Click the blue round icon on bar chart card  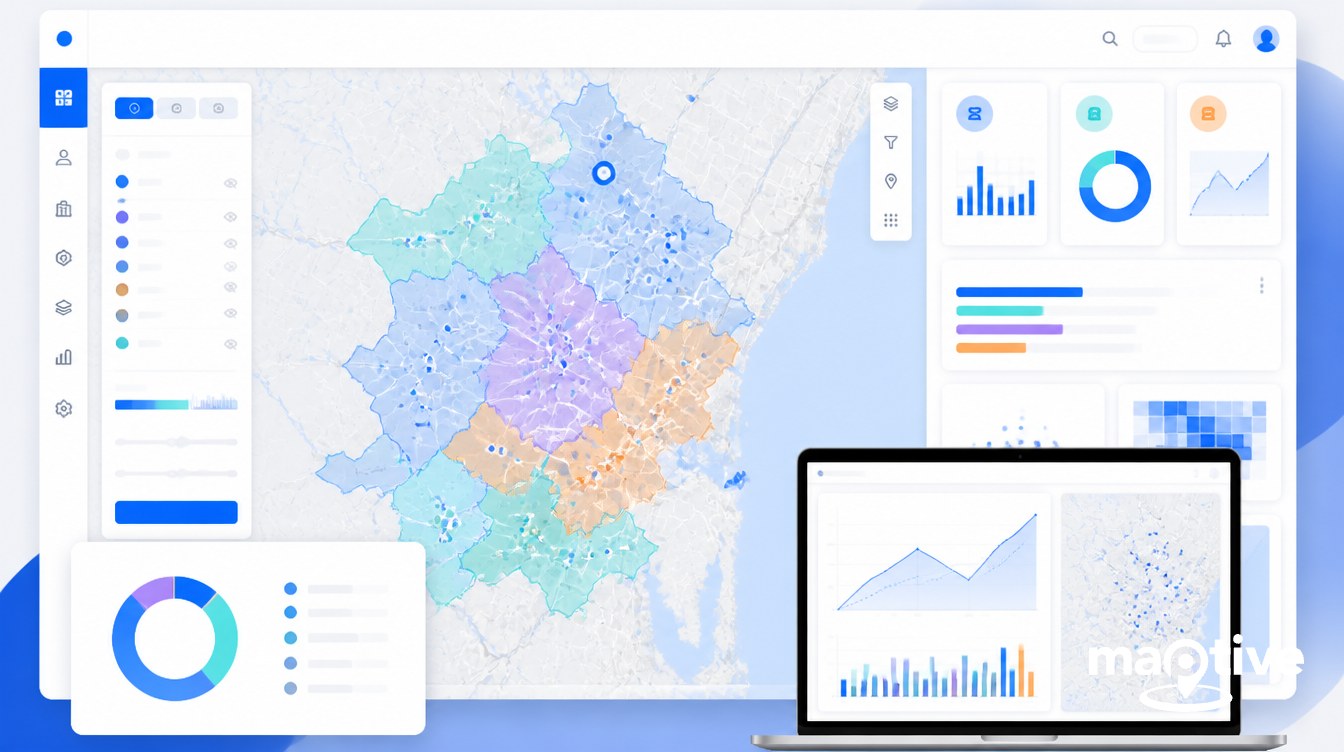click(974, 114)
